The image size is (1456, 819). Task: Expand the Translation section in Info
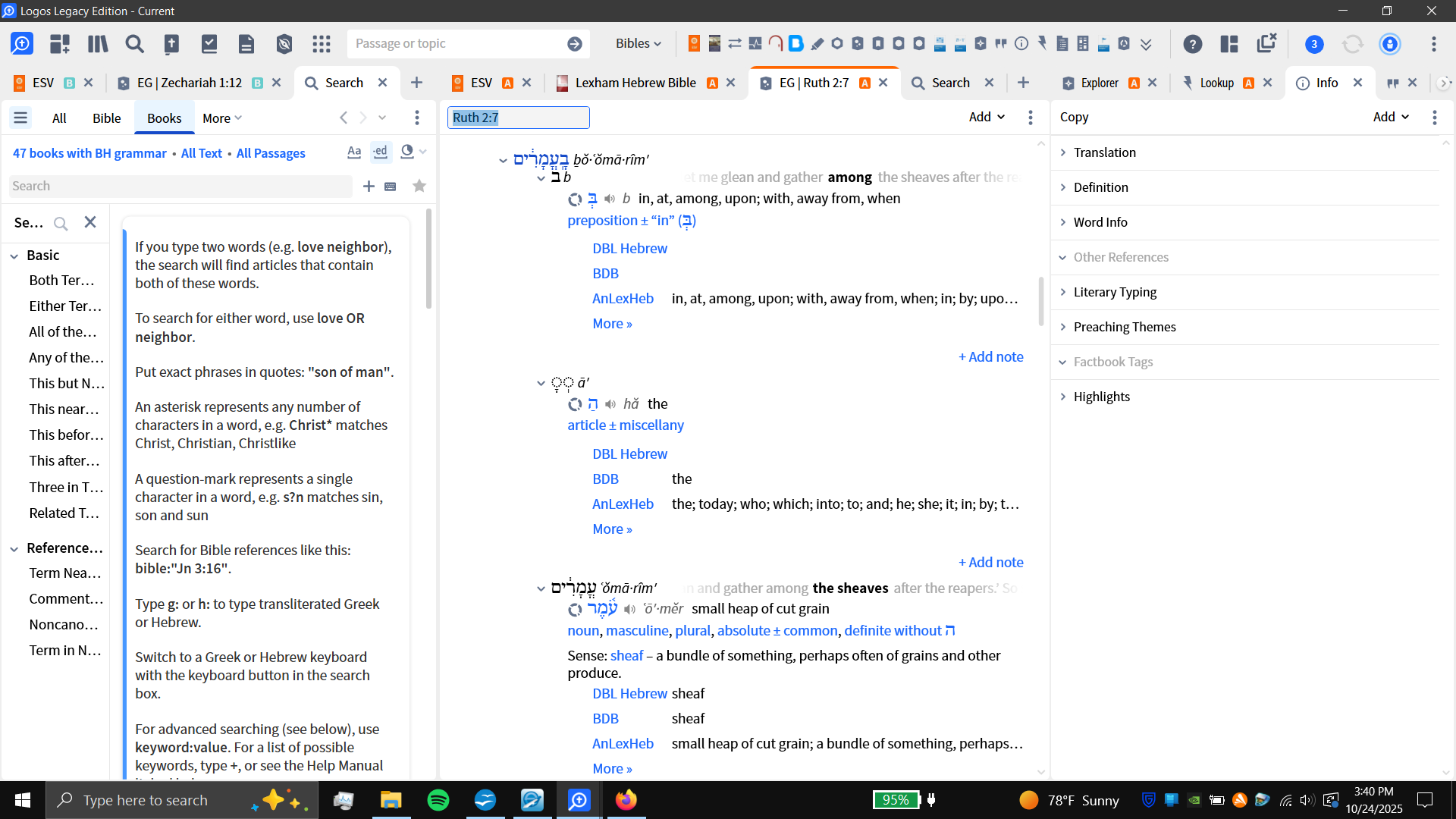coord(1105,152)
